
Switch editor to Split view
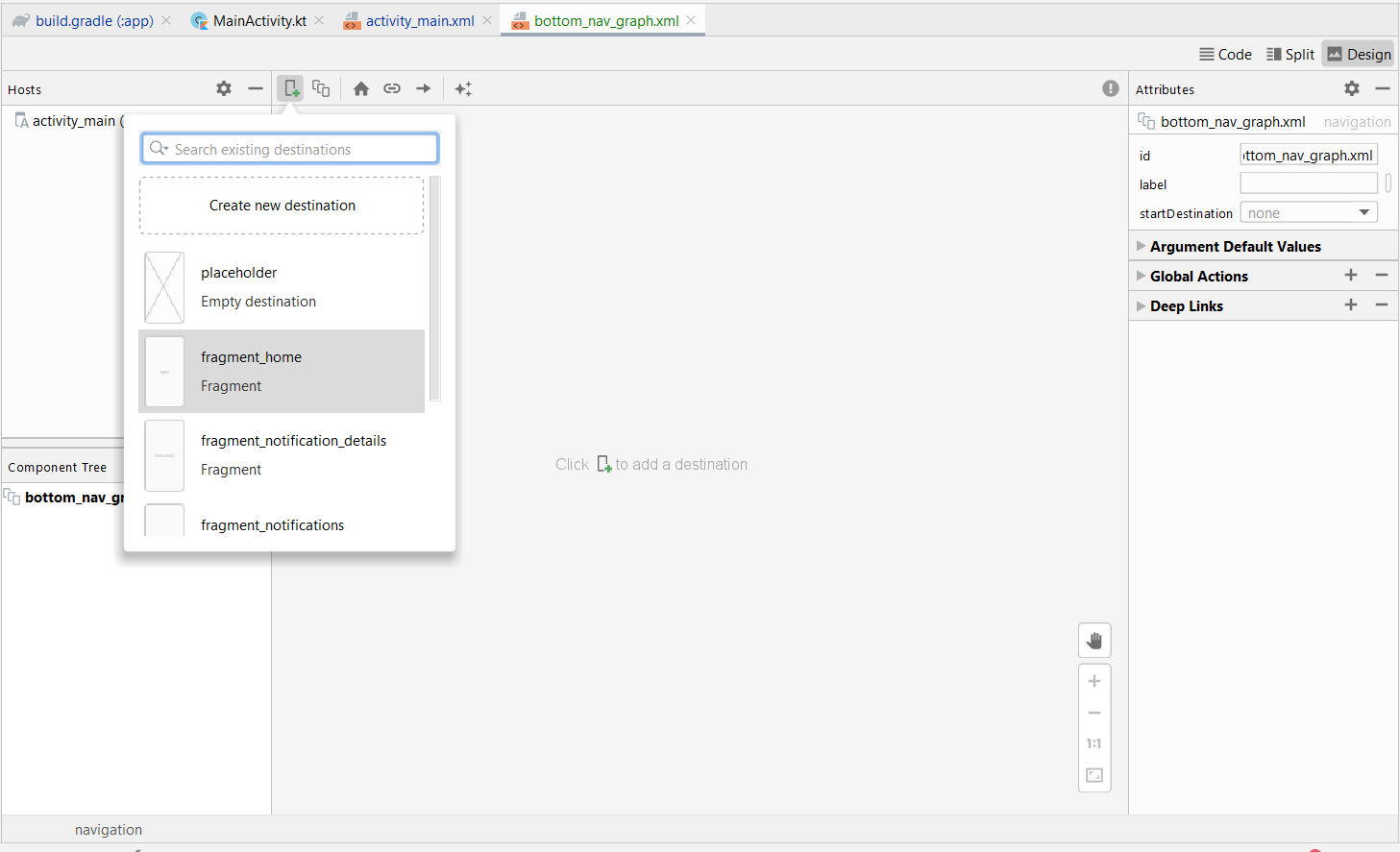point(1289,54)
